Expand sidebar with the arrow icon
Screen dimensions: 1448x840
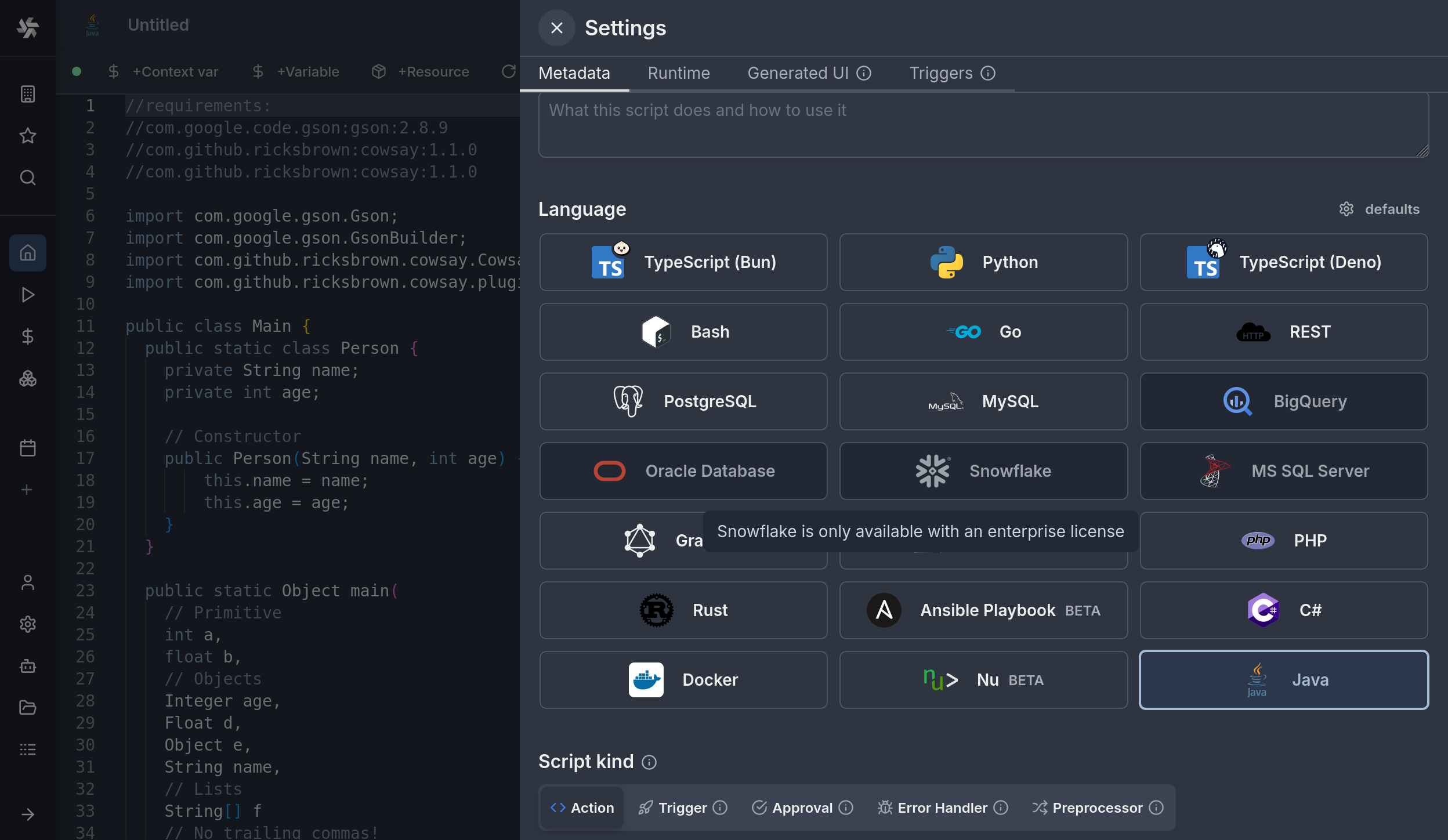pyautogui.click(x=27, y=814)
